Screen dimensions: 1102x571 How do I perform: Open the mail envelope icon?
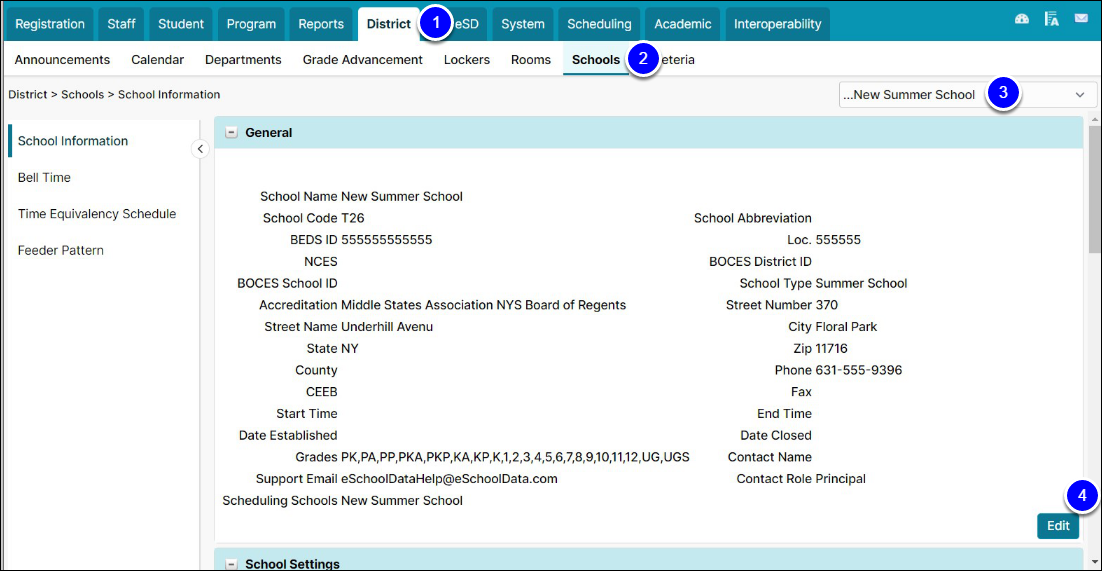1081,19
